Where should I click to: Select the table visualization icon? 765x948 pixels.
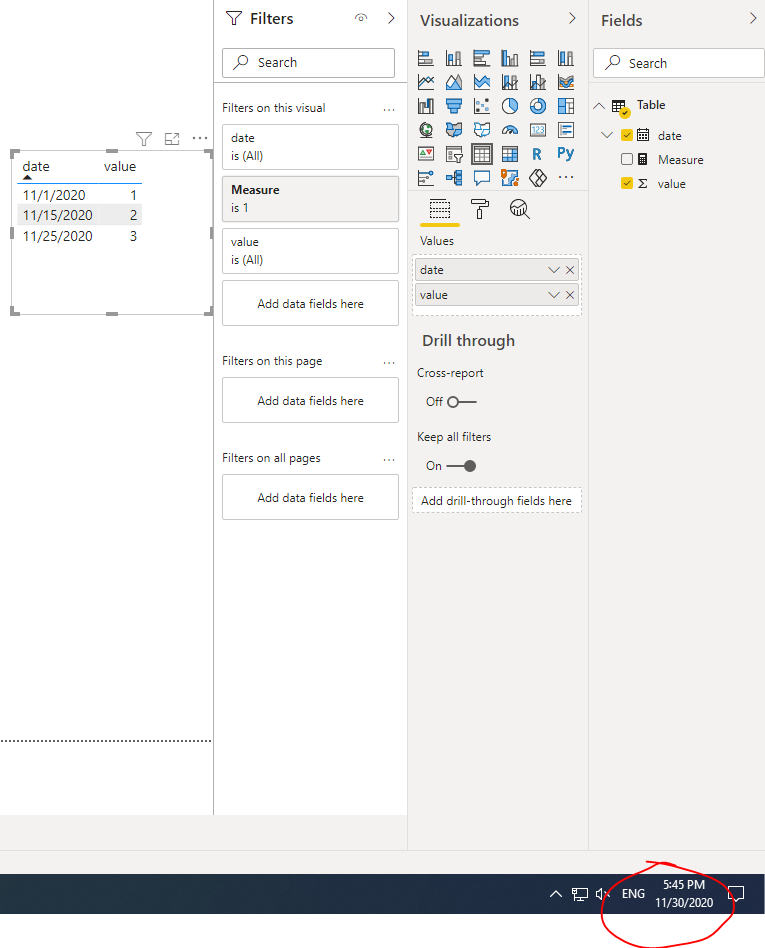482,154
